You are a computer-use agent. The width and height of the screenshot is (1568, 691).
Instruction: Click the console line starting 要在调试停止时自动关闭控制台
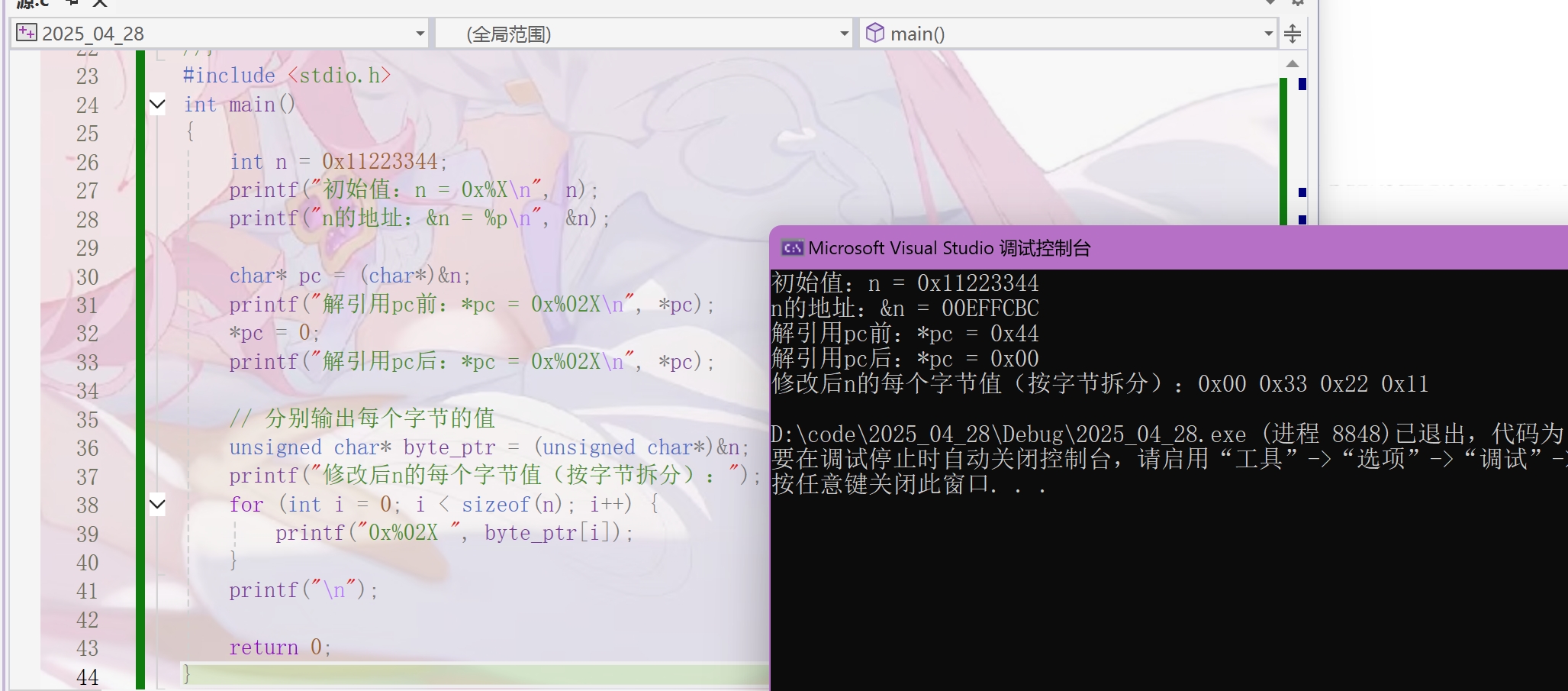1169,460
